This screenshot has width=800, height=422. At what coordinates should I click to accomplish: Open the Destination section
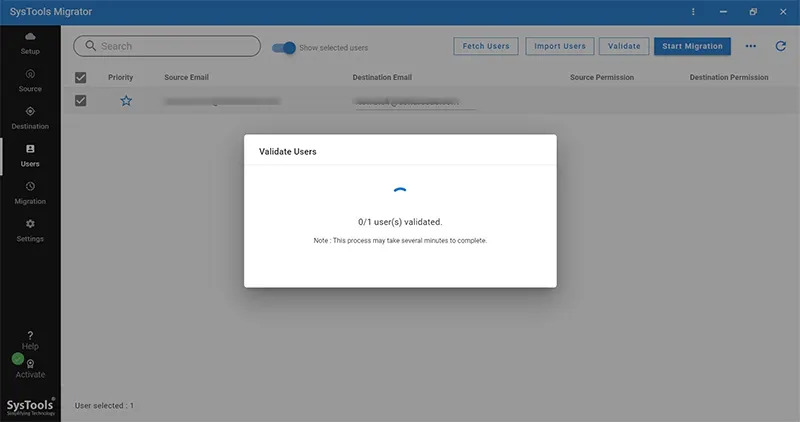30,118
